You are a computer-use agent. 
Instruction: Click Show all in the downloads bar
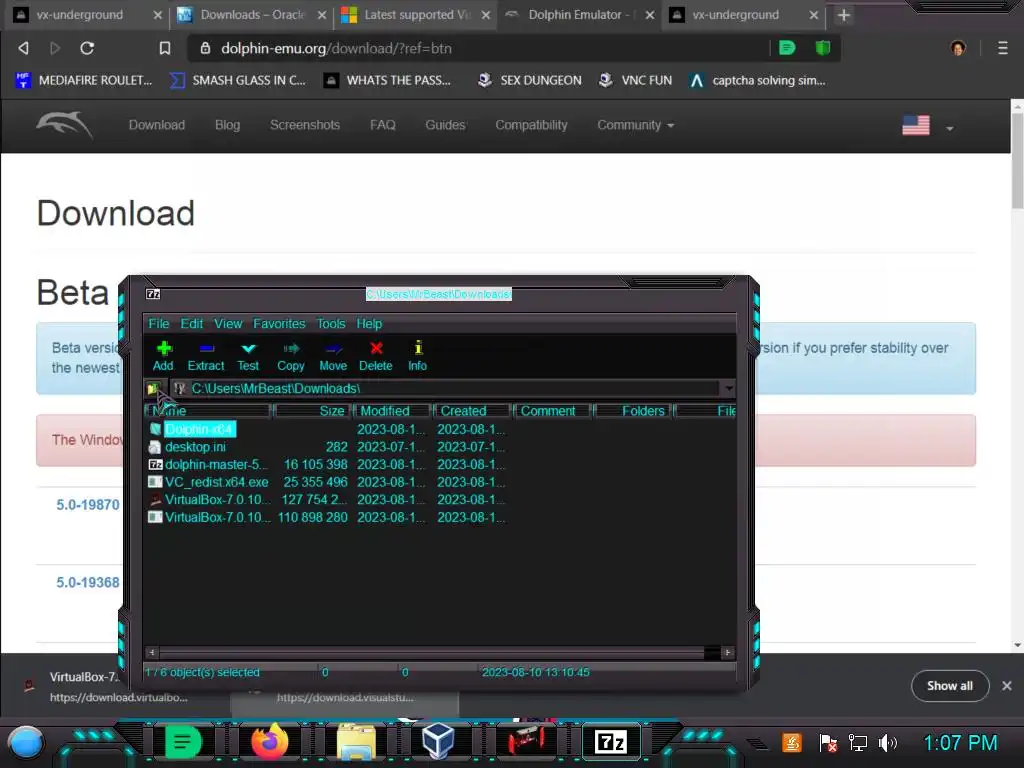pos(950,686)
